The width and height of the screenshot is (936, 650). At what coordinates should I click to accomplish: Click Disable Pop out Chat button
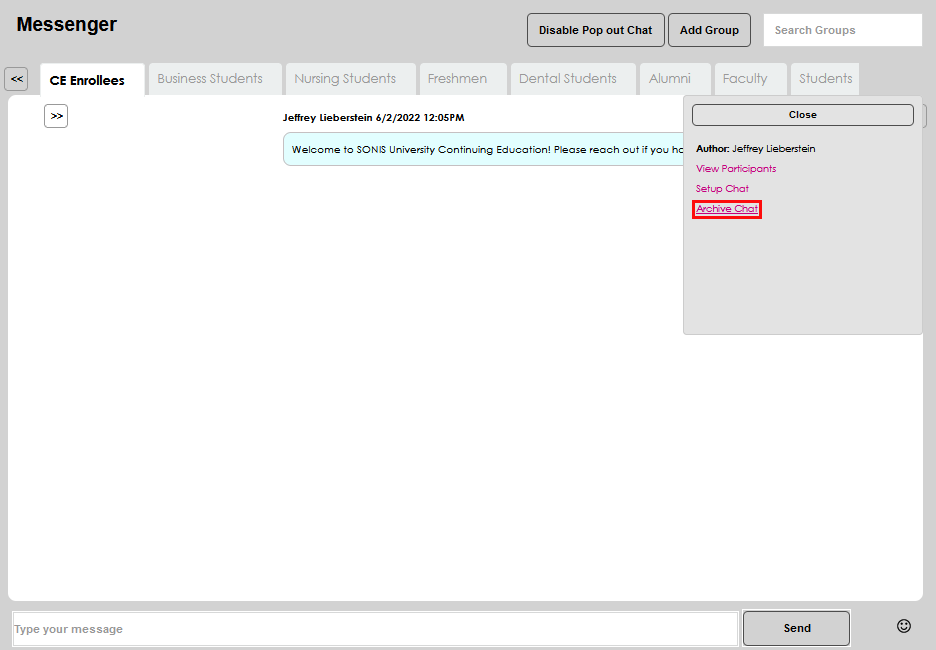pyautogui.click(x=596, y=30)
